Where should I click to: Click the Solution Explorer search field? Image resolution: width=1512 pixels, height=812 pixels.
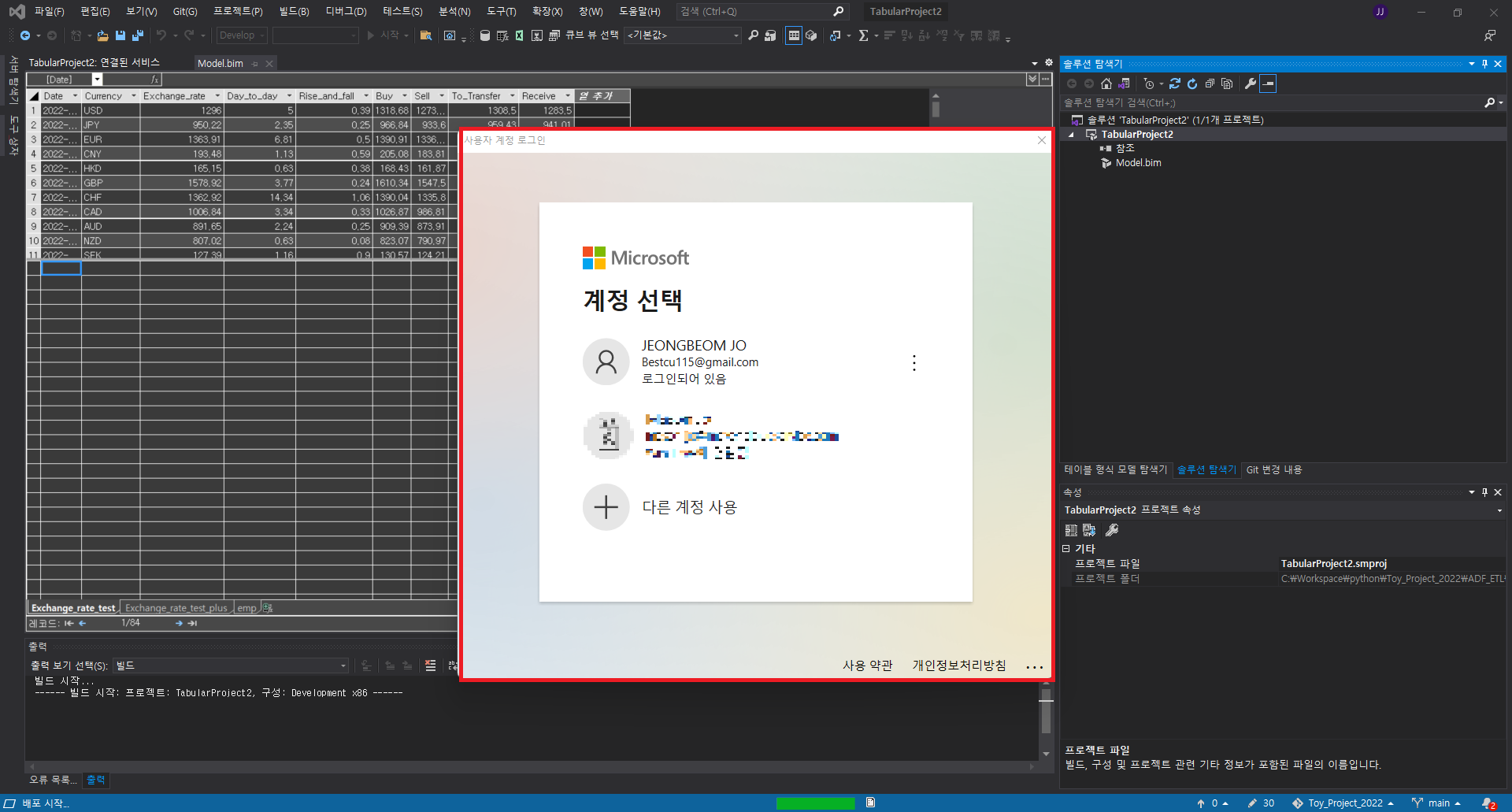point(1272,102)
